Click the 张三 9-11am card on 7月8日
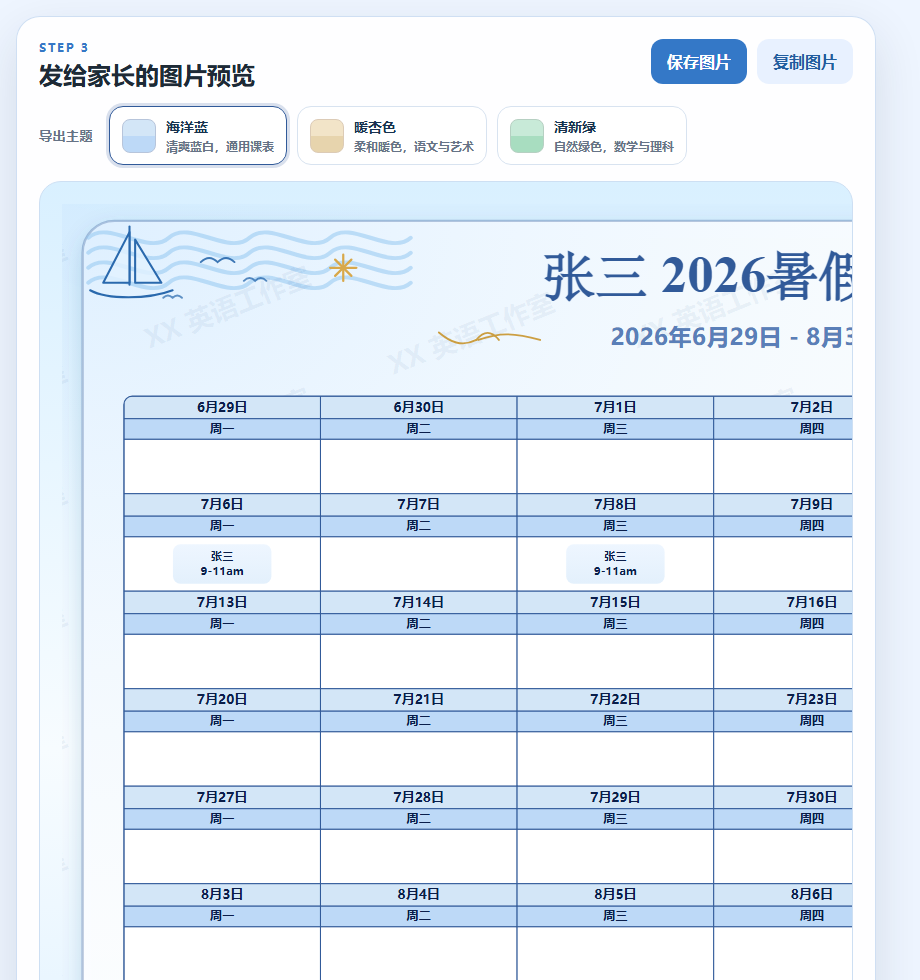Viewport: 920px width, 980px height. point(615,564)
